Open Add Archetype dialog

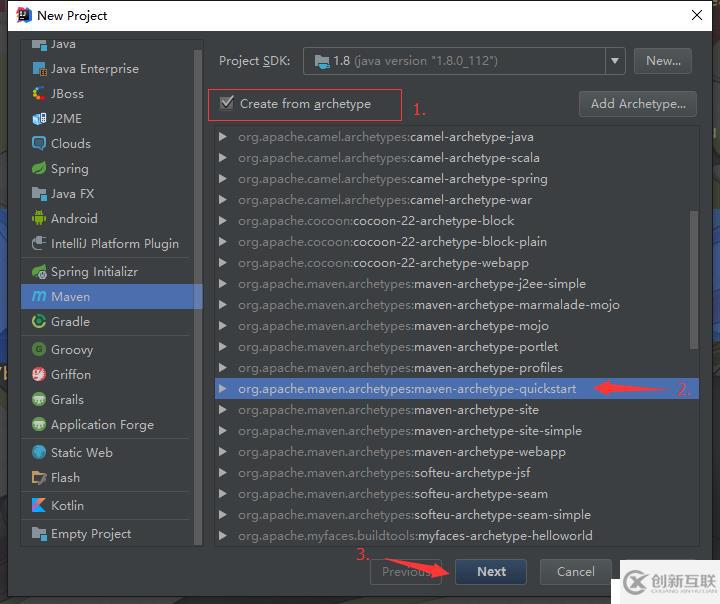coord(638,104)
